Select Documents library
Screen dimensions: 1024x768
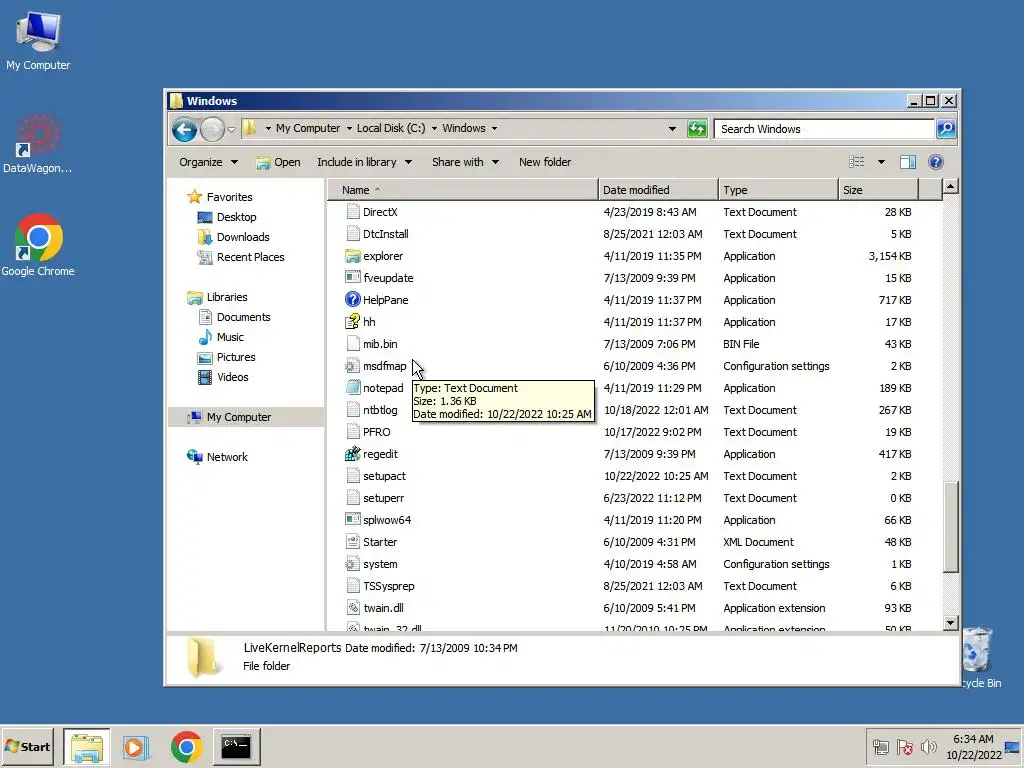point(243,317)
